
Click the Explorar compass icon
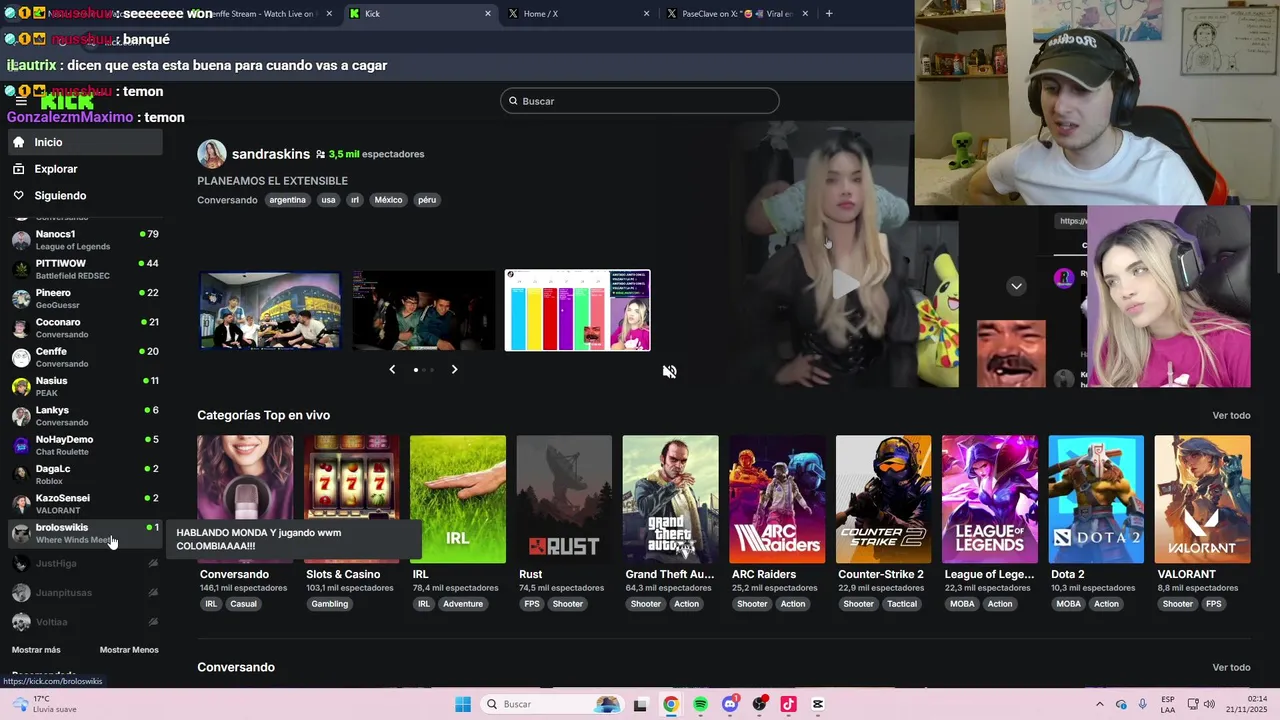tap(18, 169)
